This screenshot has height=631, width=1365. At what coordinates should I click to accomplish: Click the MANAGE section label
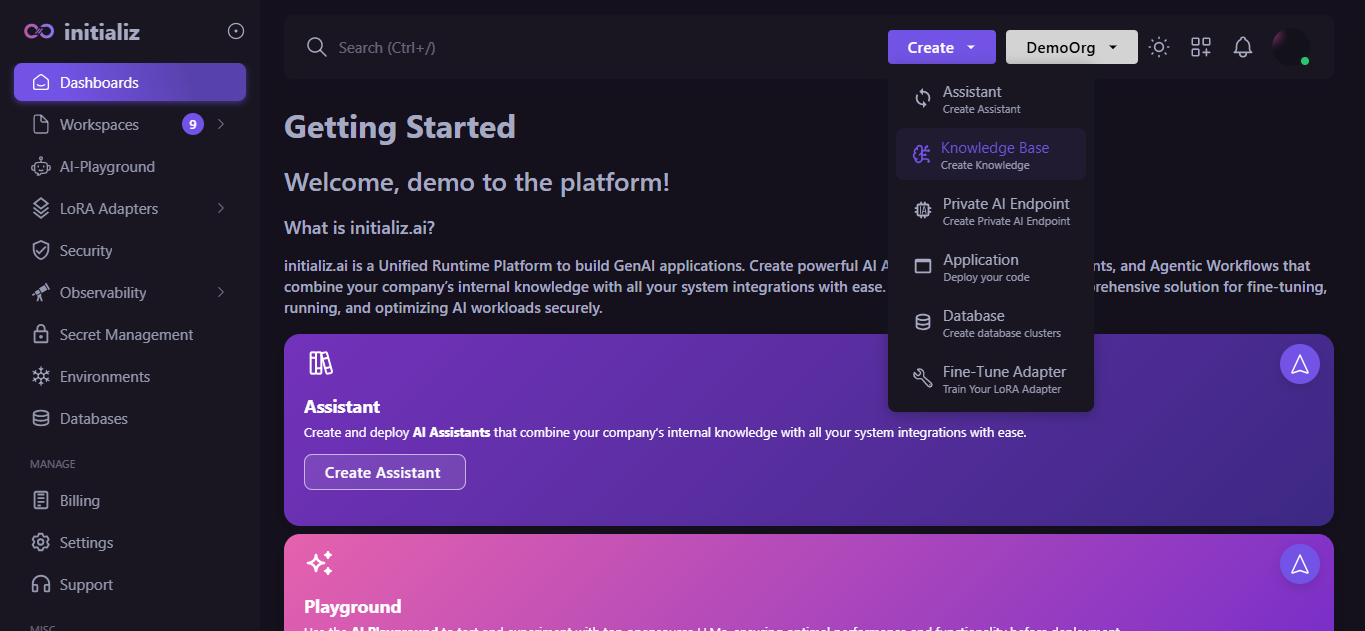(x=53, y=464)
